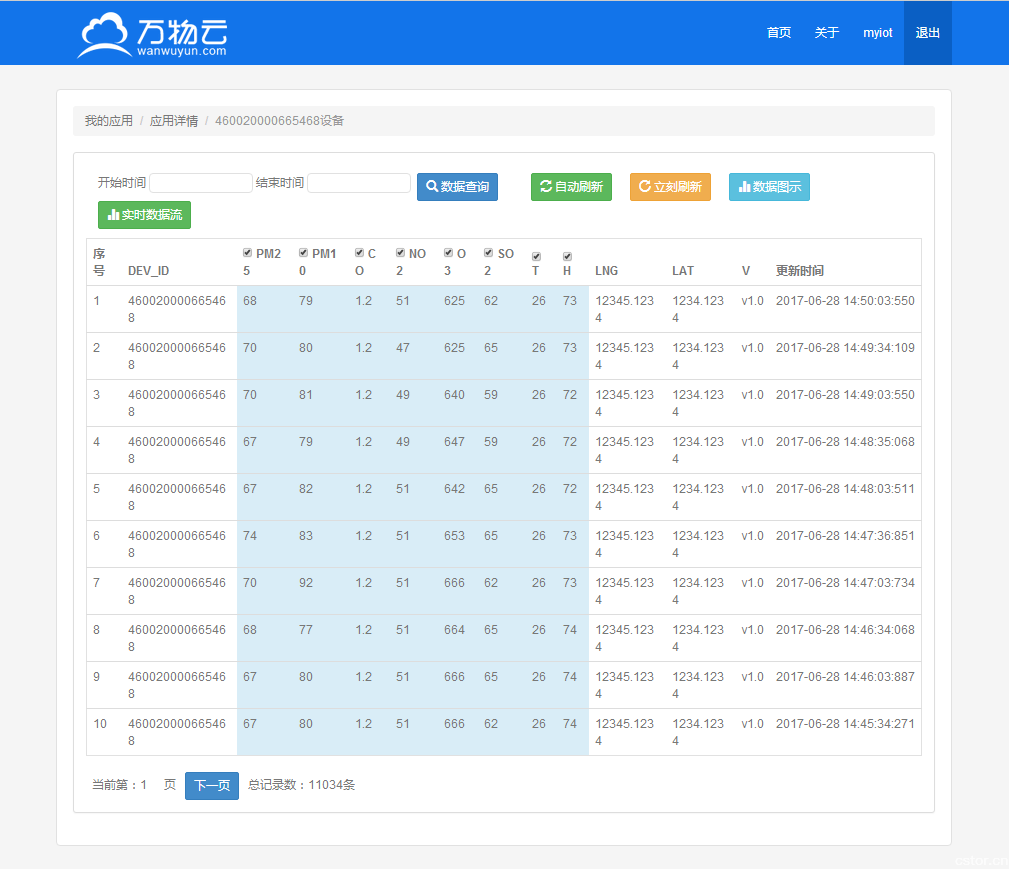The image size is (1009, 869).
Task: Go to 应用详情 breadcrumb
Action: point(174,121)
